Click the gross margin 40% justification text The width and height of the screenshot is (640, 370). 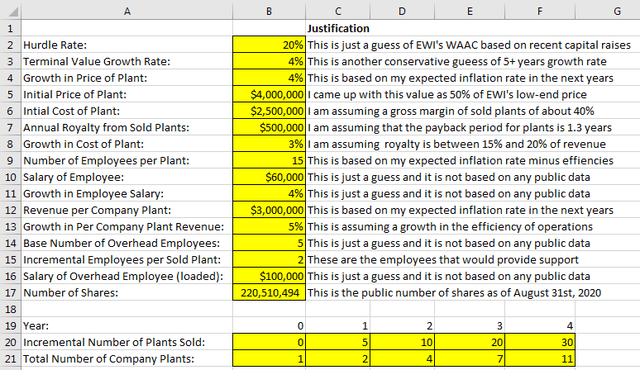click(451, 111)
